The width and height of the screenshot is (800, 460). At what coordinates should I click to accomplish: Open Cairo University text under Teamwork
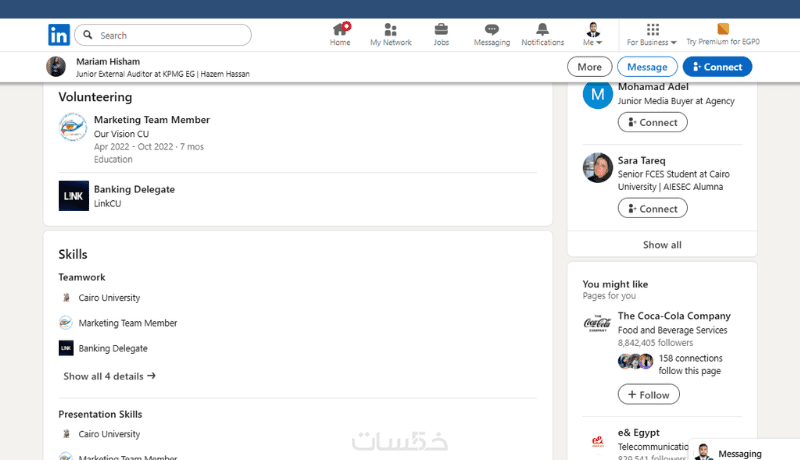coord(109,298)
